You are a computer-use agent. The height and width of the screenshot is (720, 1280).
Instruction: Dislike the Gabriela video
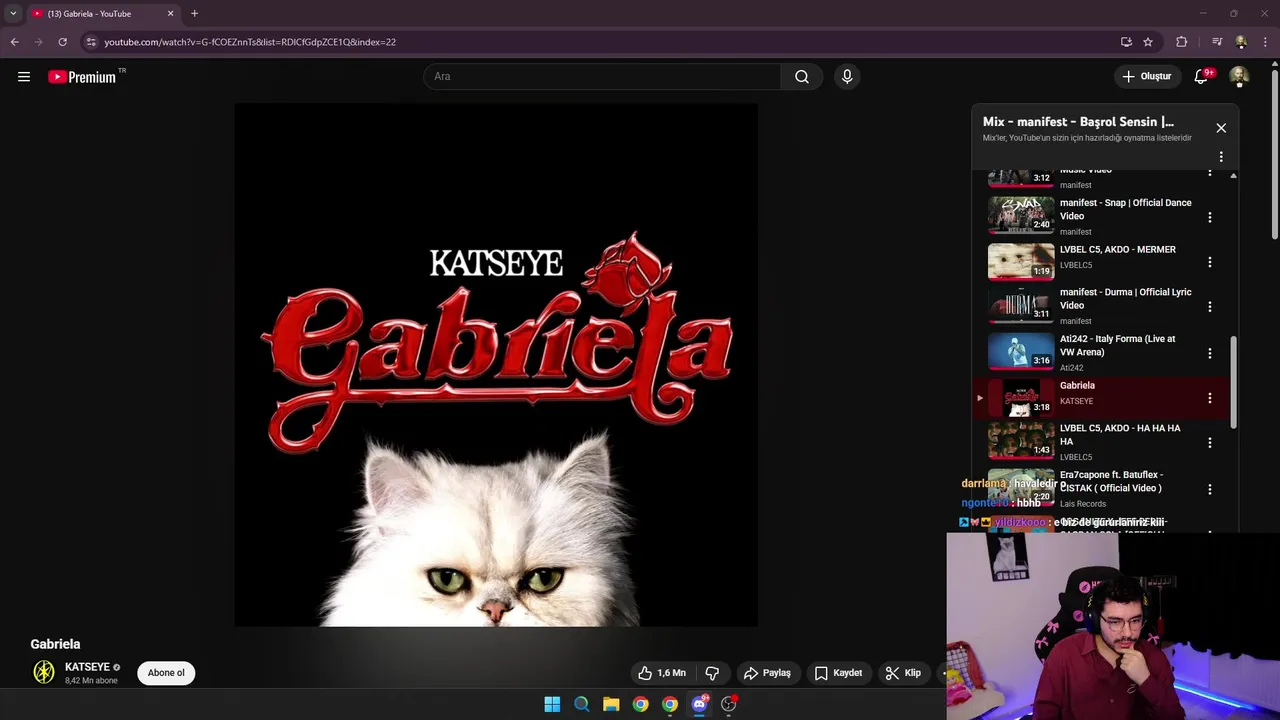click(712, 673)
